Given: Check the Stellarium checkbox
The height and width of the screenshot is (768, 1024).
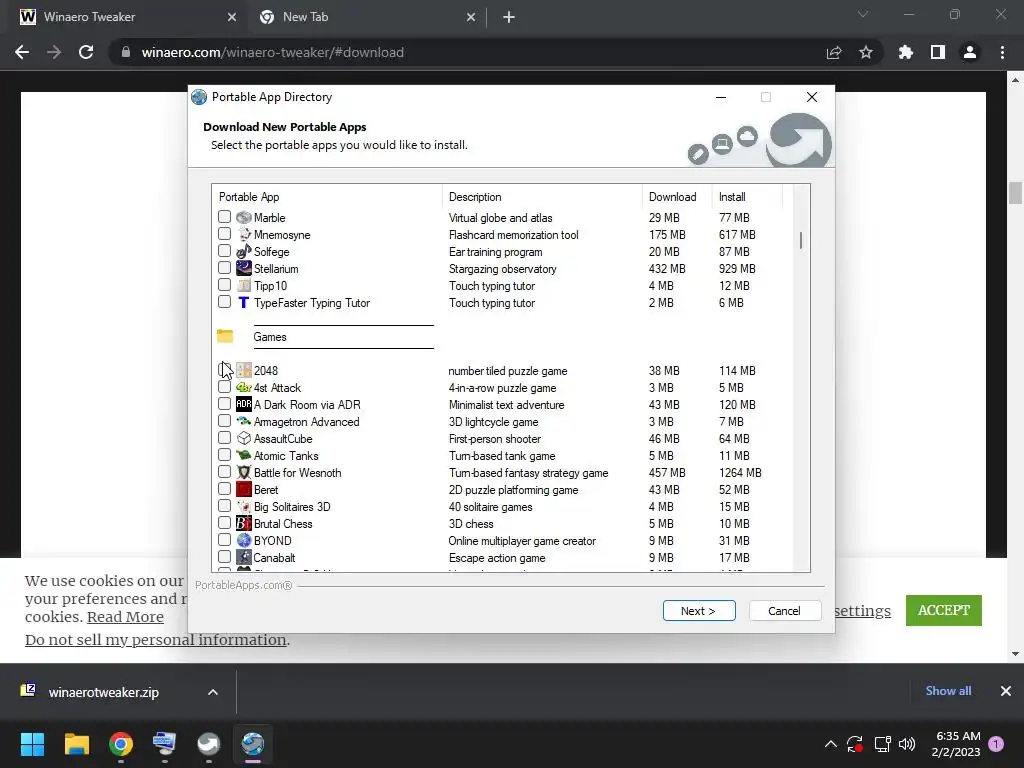Looking at the screenshot, I should (x=225, y=267).
